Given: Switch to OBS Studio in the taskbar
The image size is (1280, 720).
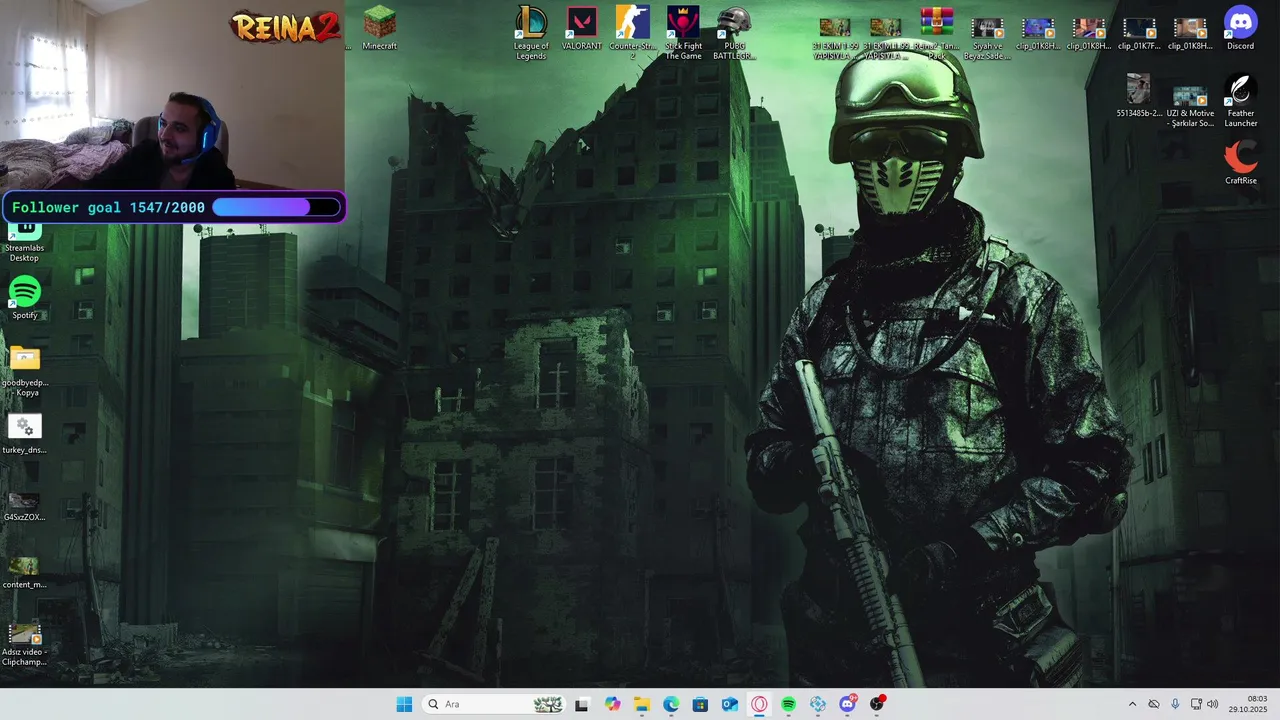Looking at the screenshot, I should coord(877,704).
